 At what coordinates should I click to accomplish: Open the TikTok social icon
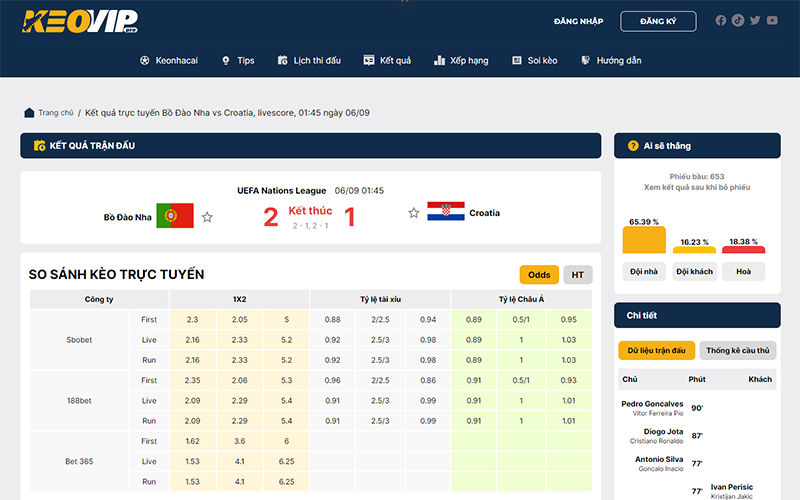(x=738, y=21)
